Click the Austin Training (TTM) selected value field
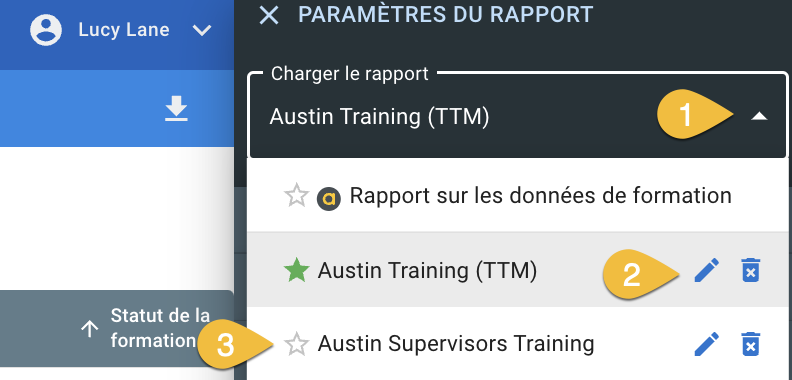792x380 pixels. click(x=518, y=117)
